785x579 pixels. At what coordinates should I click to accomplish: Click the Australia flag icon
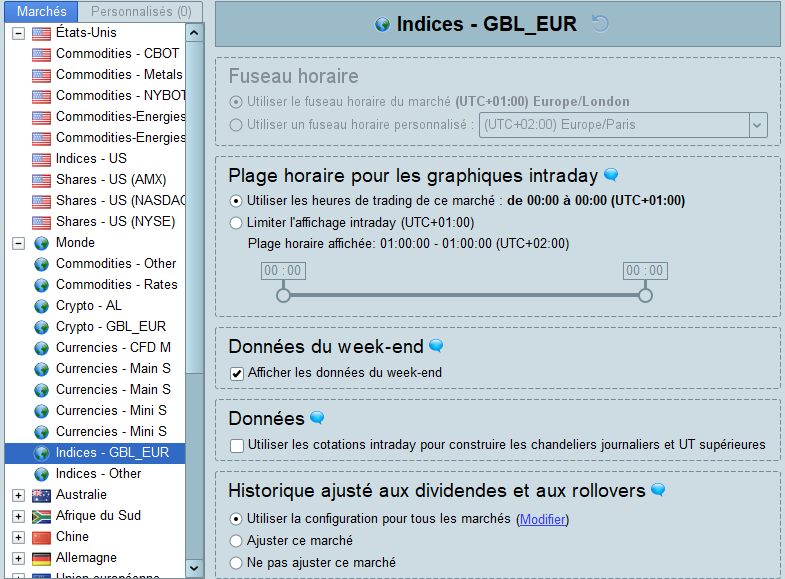coord(41,495)
